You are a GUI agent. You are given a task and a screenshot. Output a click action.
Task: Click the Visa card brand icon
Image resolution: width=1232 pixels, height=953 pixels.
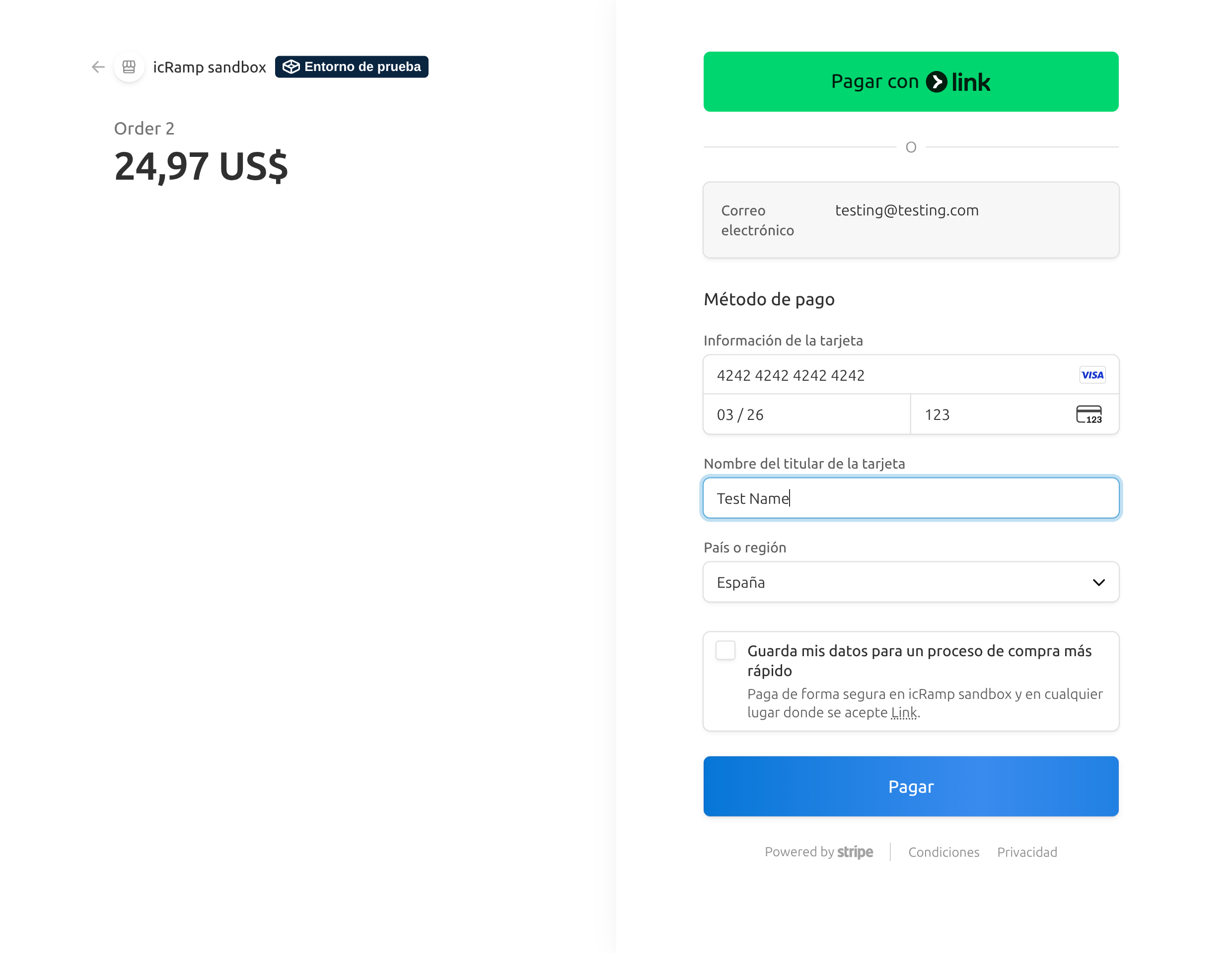(x=1092, y=374)
